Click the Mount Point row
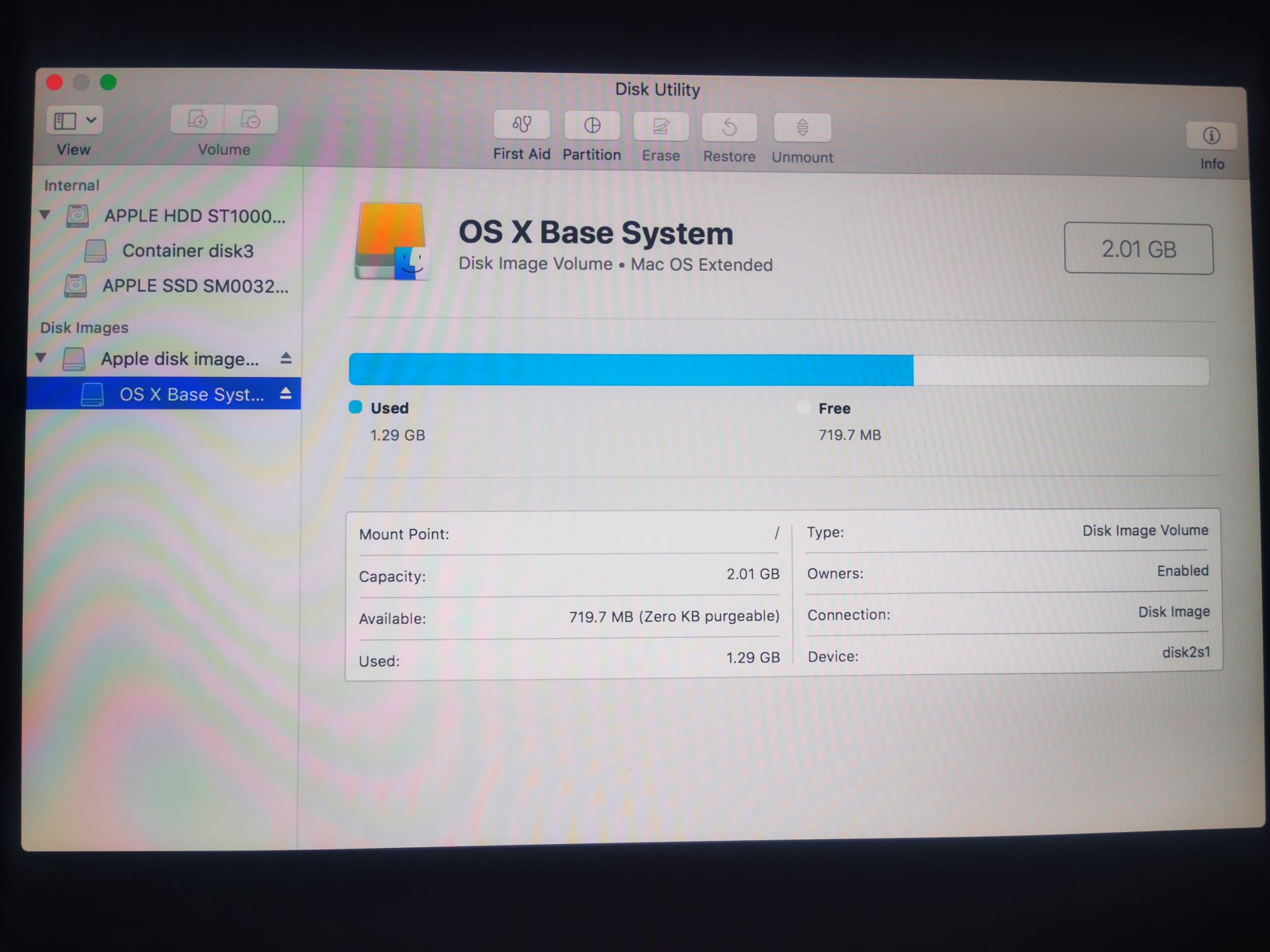Viewport: 1270px width, 952px height. pos(569,534)
